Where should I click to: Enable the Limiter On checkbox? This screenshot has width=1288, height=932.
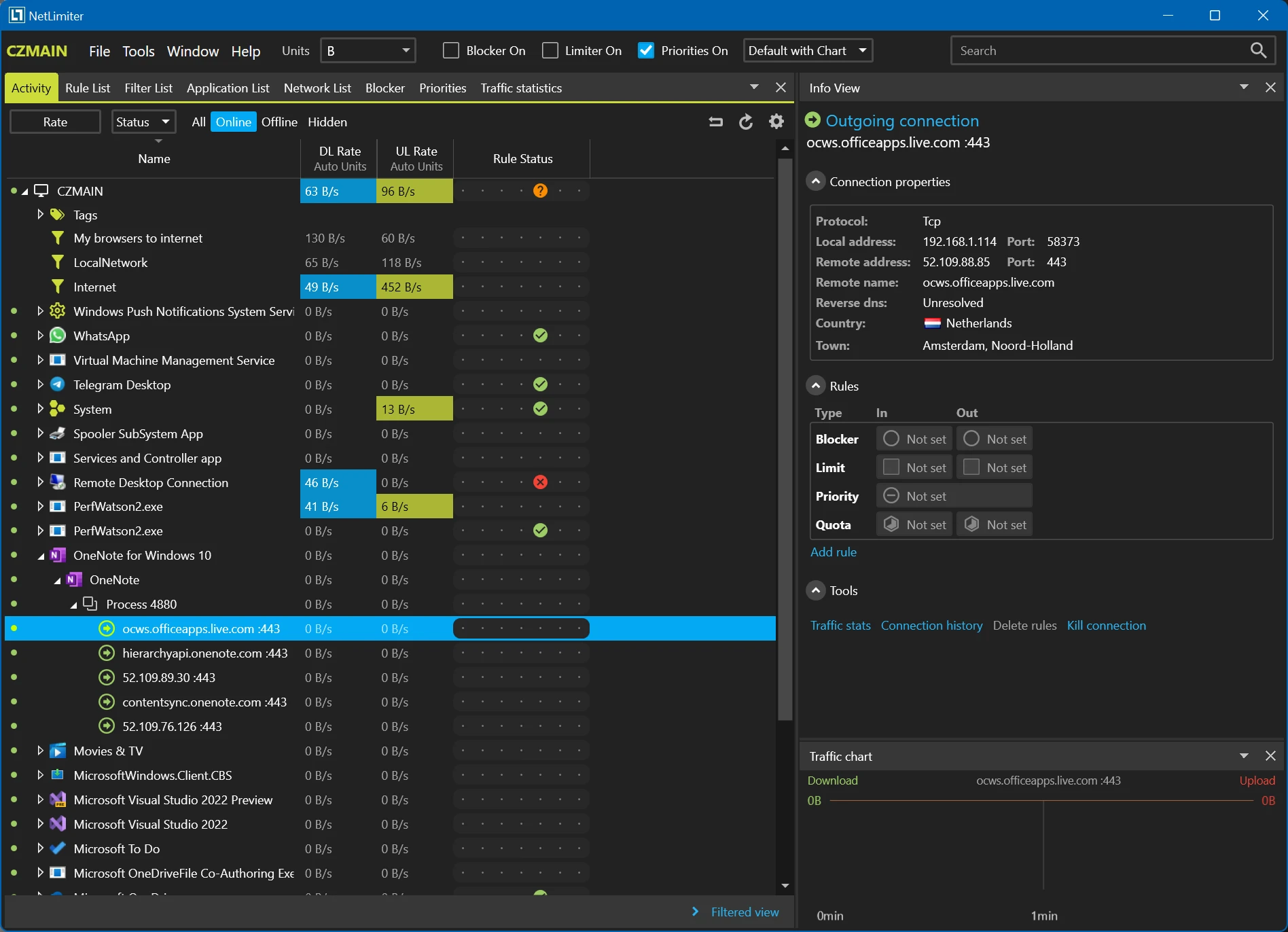pyautogui.click(x=550, y=50)
